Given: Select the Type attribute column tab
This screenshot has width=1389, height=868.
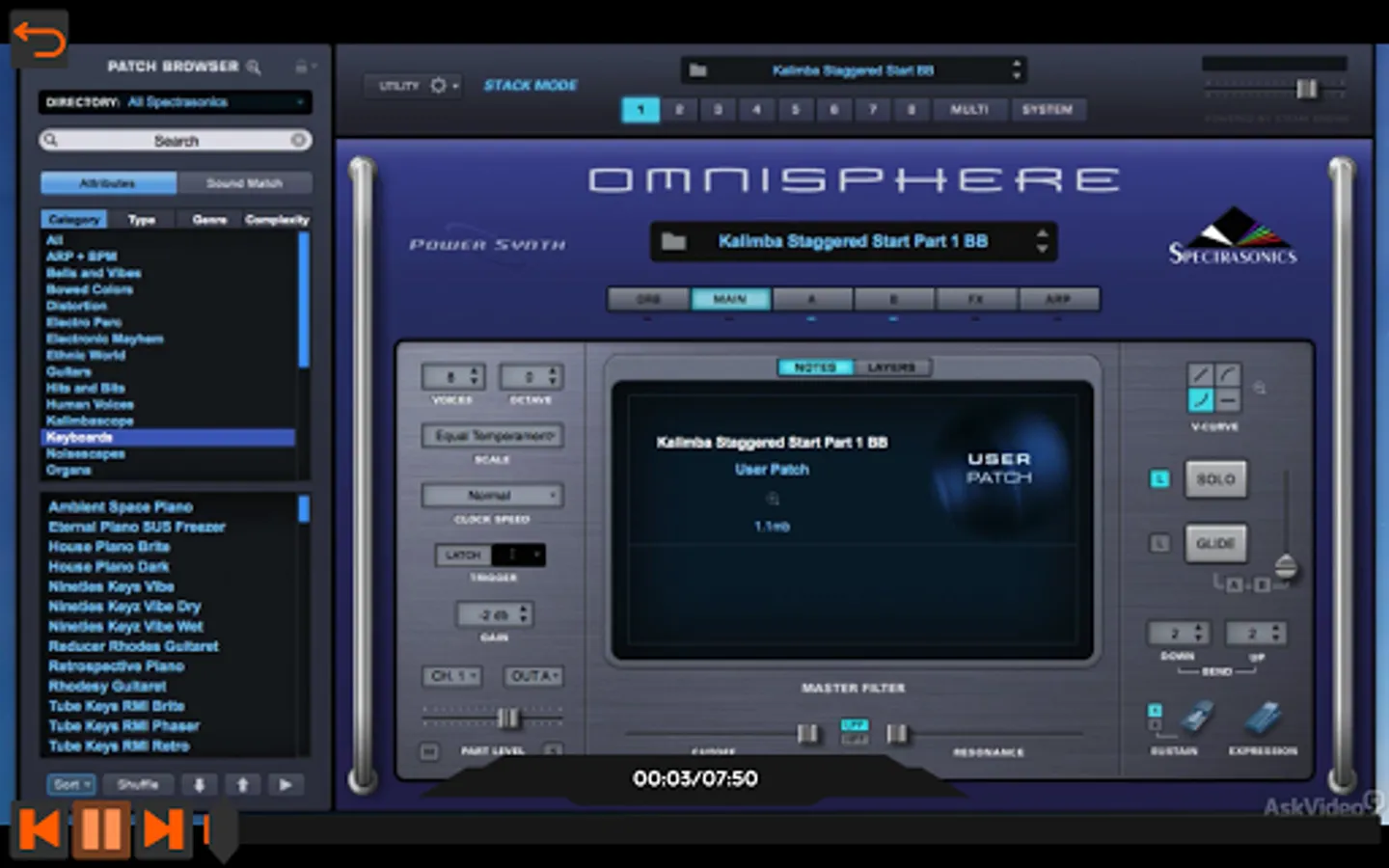Looking at the screenshot, I should pos(142,220).
